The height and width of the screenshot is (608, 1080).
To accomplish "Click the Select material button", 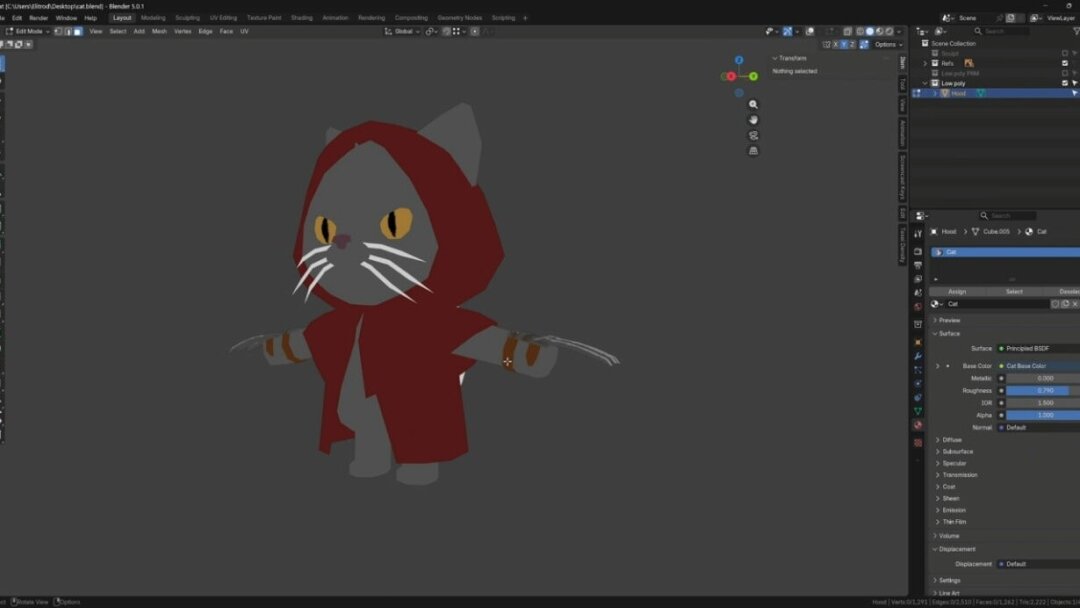I will 1014,291.
